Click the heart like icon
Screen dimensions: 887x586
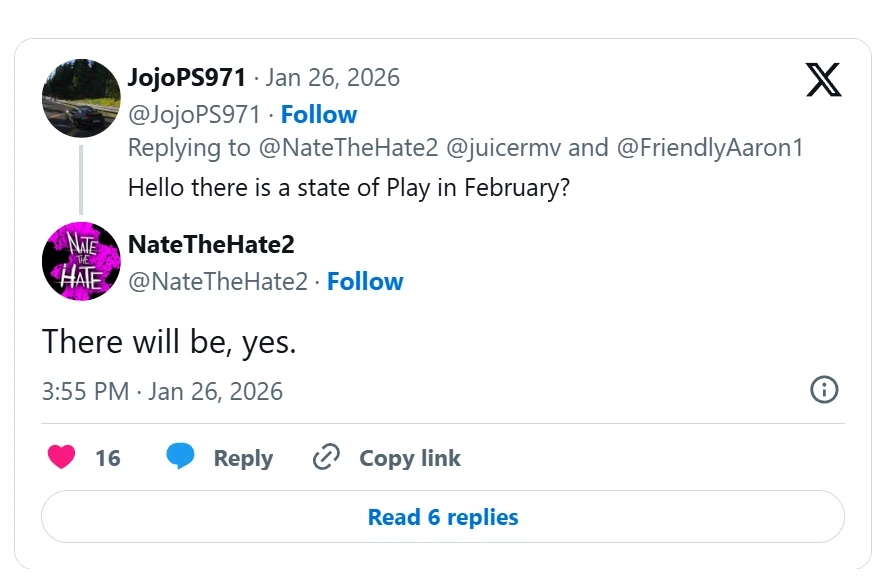pyautogui.click(x=62, y=457)
